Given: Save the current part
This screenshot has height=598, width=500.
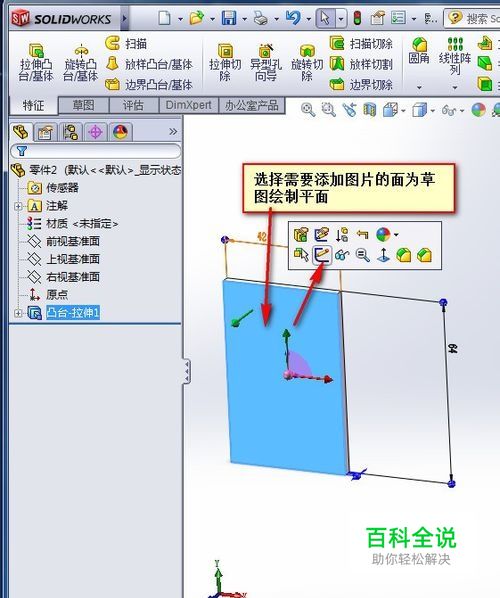Looking at the screenshot, I should (229, 18).
